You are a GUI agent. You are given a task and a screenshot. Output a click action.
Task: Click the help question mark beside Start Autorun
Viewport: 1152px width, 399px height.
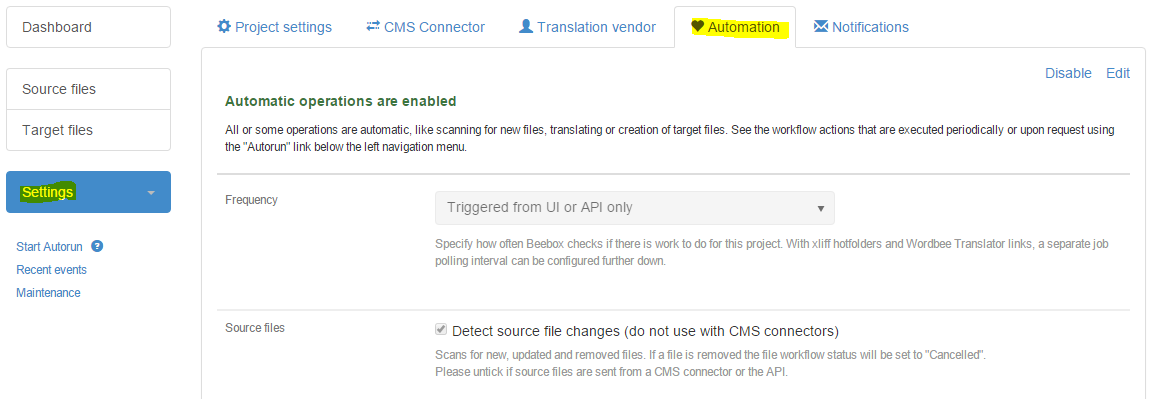[96, 246]
